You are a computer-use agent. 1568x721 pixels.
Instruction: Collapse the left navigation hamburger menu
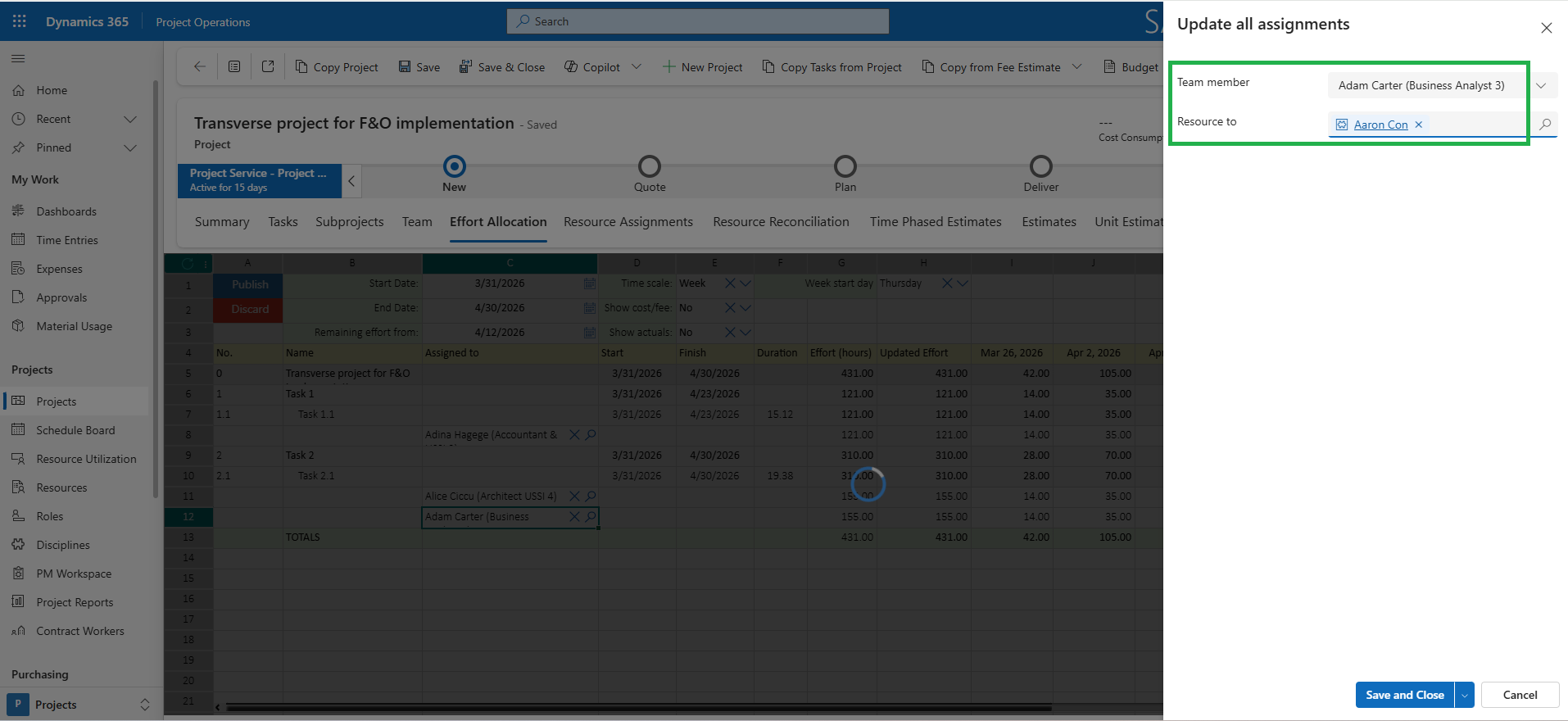[x=18, y=58]
